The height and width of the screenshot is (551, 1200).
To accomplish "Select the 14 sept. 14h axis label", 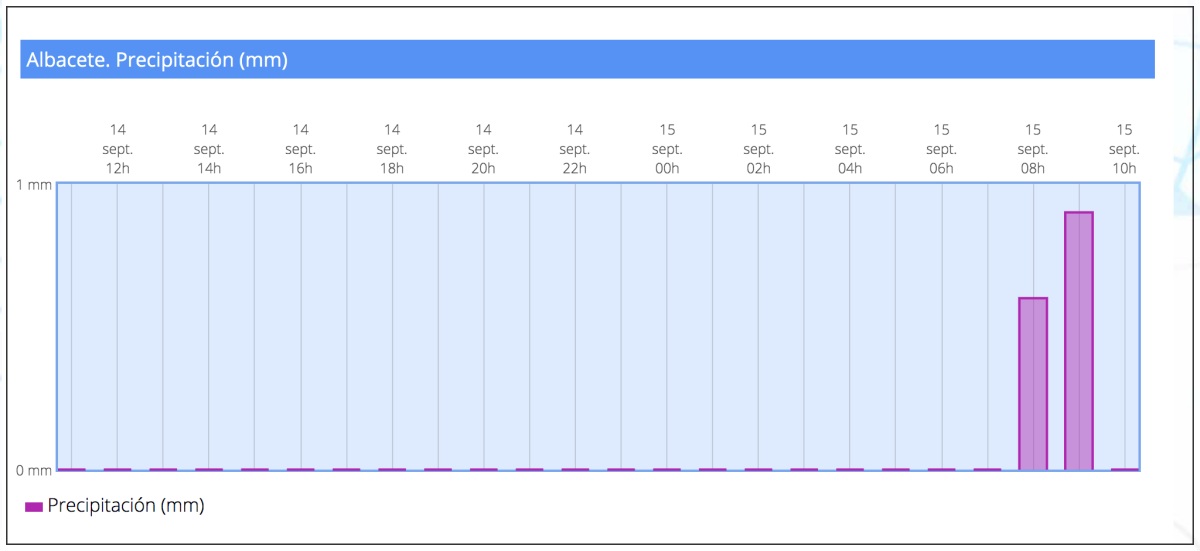I will point(209,149).
